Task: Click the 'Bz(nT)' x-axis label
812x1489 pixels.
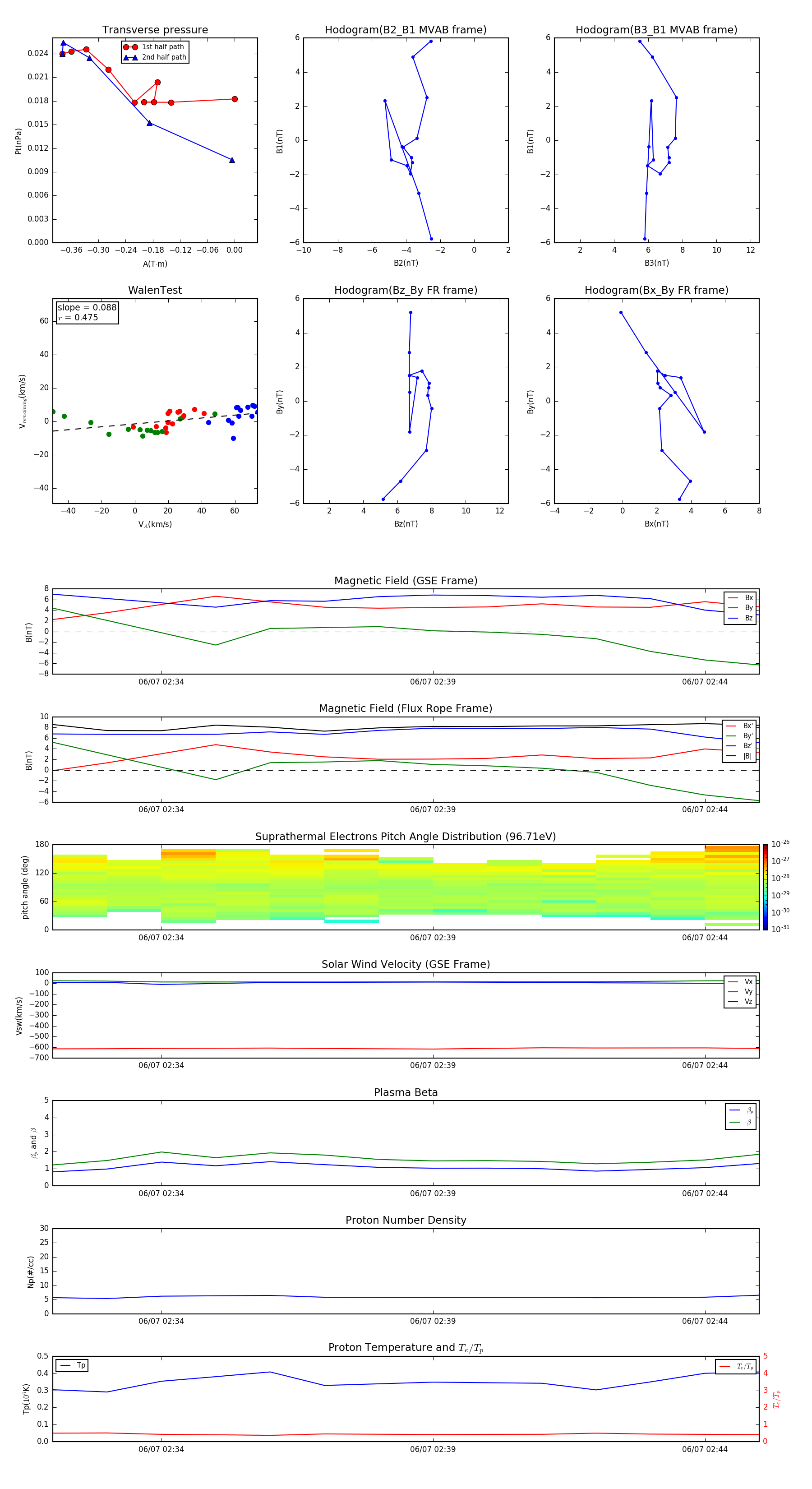Action: pos(406,524)
